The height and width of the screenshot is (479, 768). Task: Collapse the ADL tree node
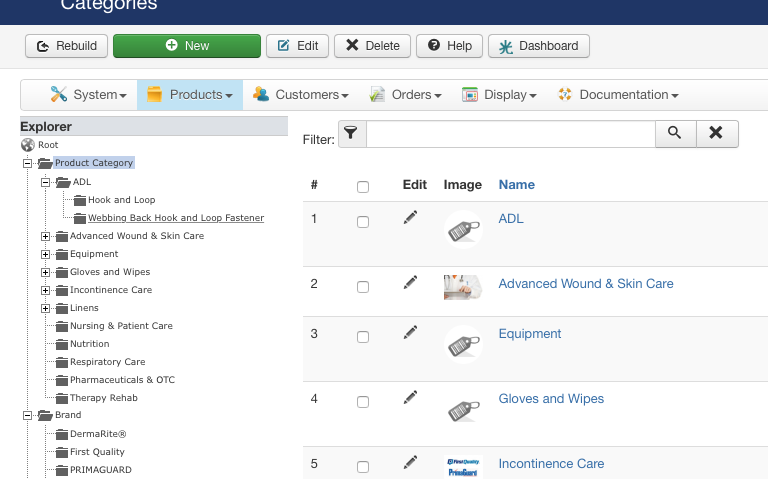click(46, 182)
